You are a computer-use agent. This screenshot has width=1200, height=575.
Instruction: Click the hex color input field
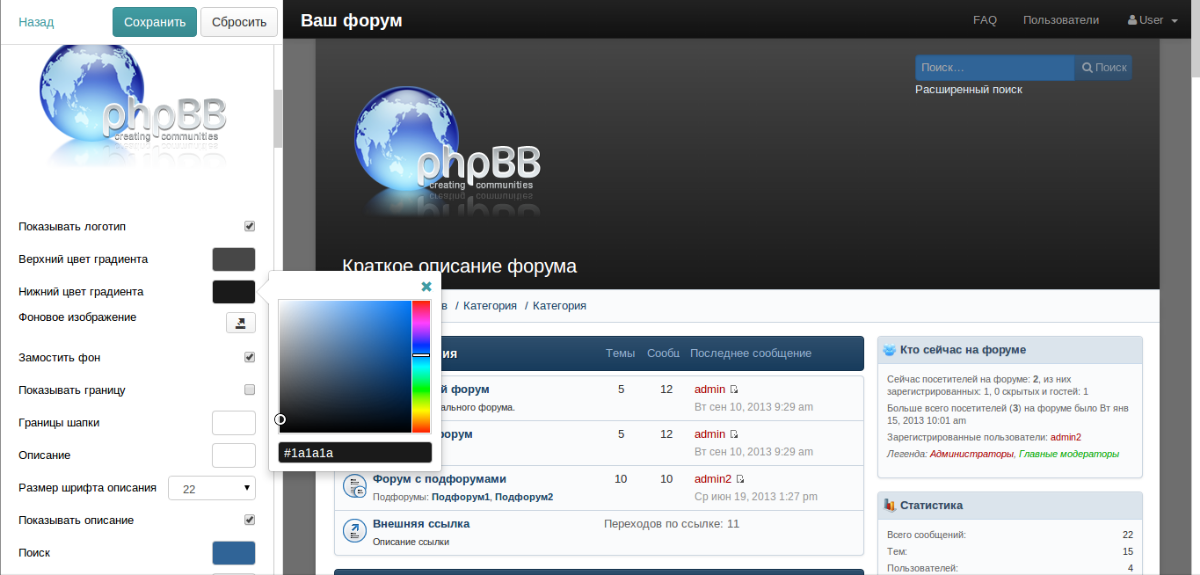click(x=355, y=453)
